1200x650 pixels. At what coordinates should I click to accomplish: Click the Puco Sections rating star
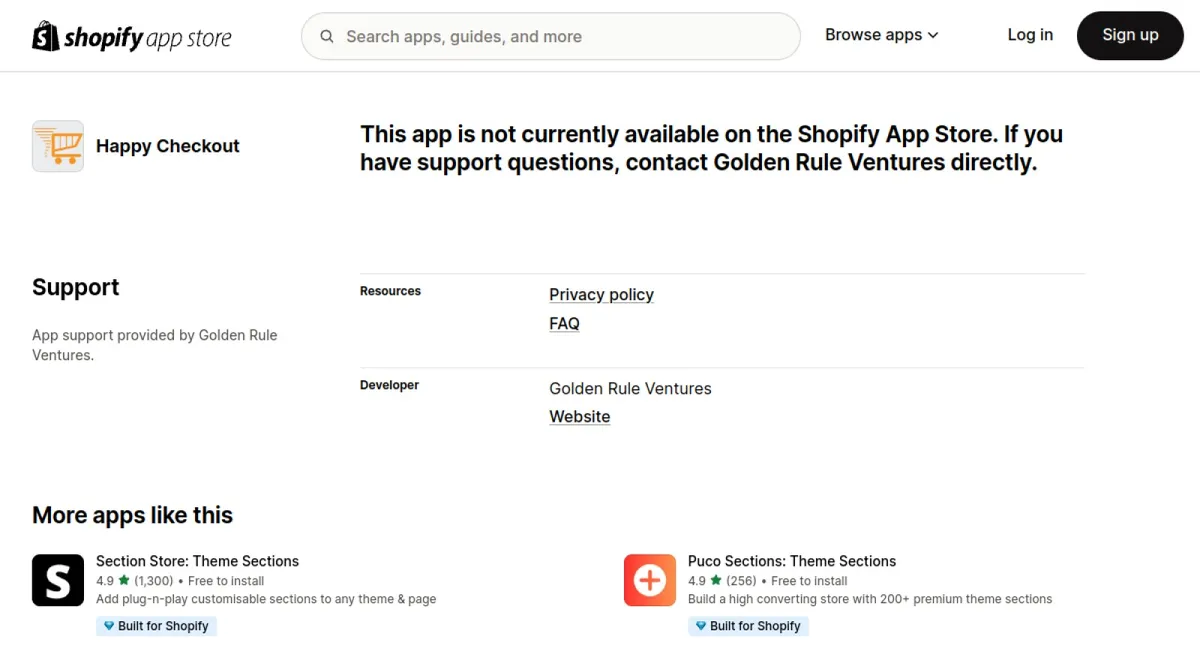[x=716, y=581]
